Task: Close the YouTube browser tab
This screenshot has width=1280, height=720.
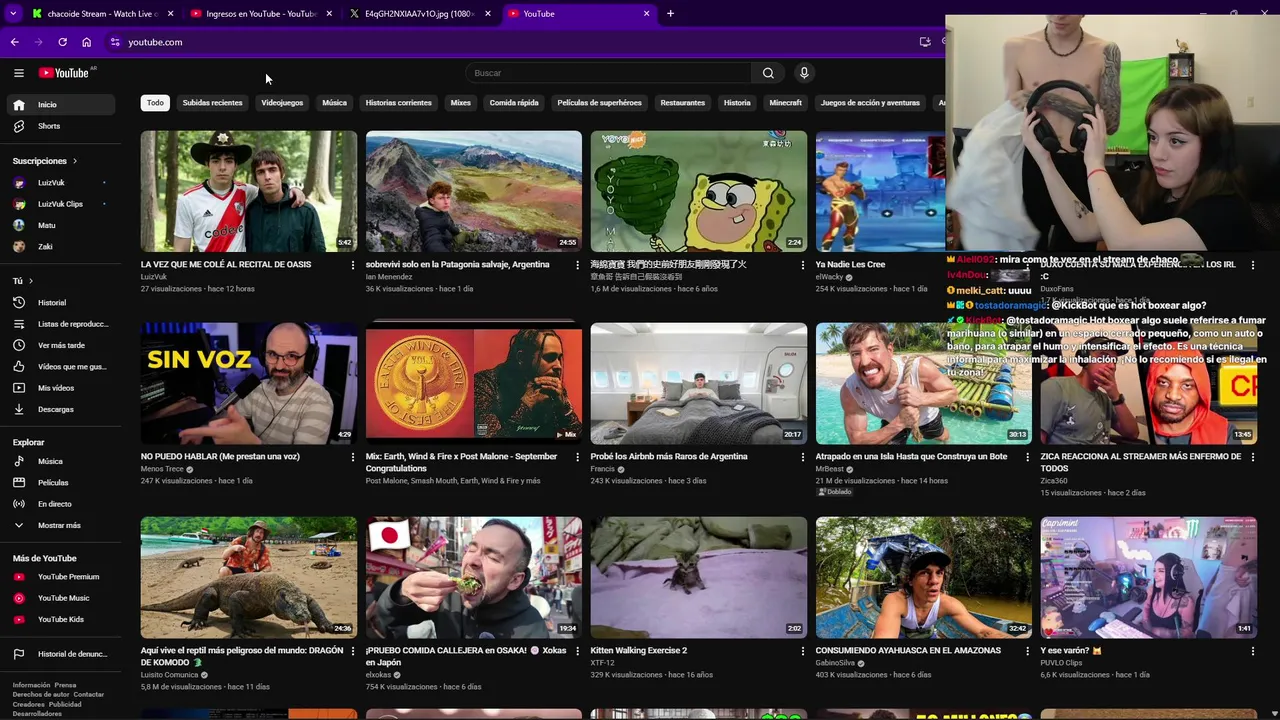Action: [646, 14]
